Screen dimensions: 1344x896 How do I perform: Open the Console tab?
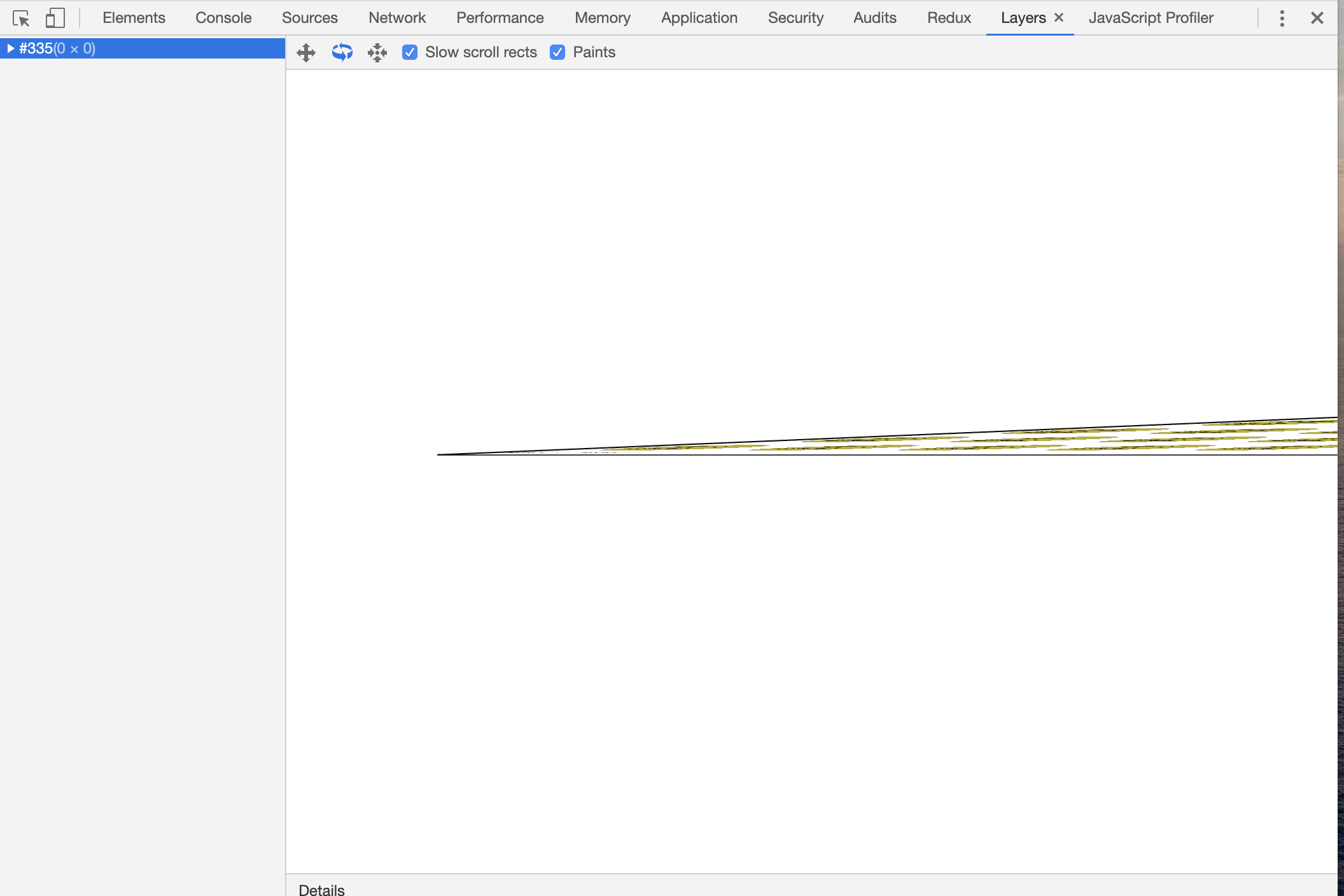coord(223,18)
